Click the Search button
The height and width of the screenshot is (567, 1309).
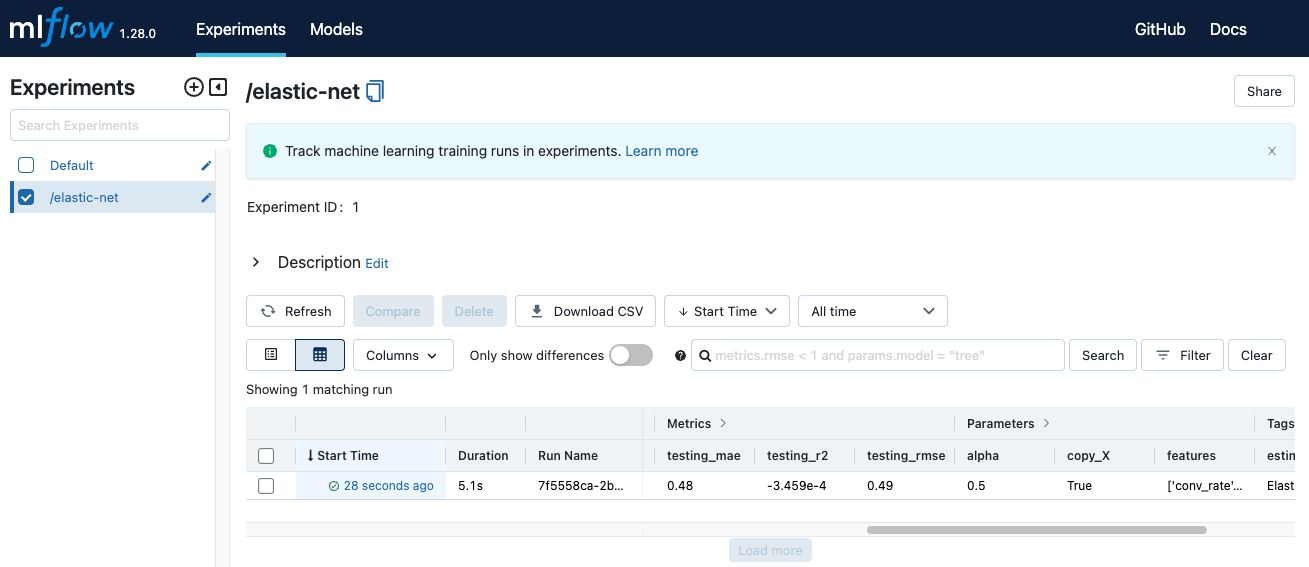[1103, 355]
